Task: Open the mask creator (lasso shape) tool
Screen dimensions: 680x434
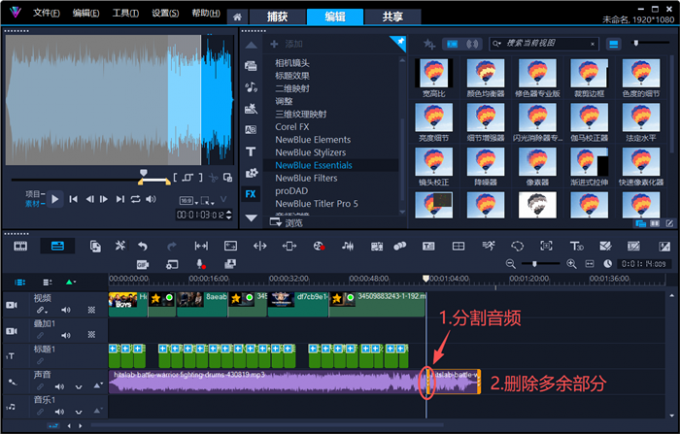Action: 517,246
